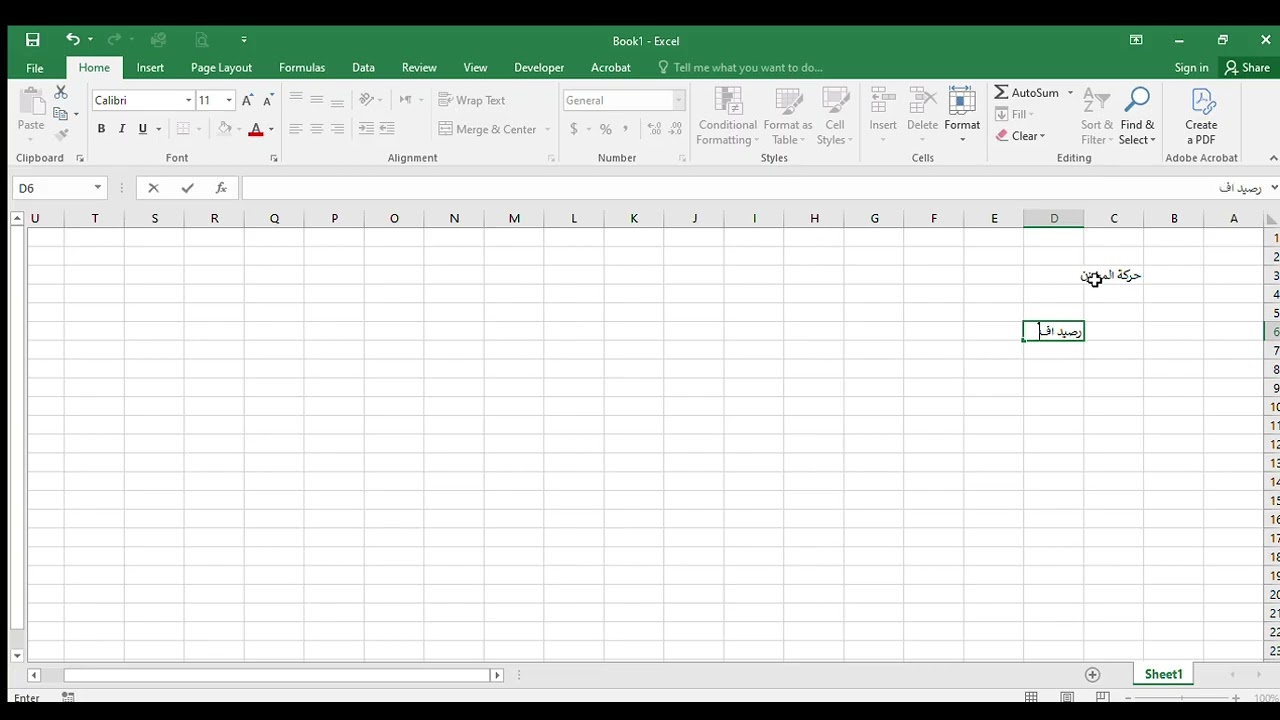Toggle Underline formatting
The height and width of the screenshot is (720, 1280).
click(143, 129)
